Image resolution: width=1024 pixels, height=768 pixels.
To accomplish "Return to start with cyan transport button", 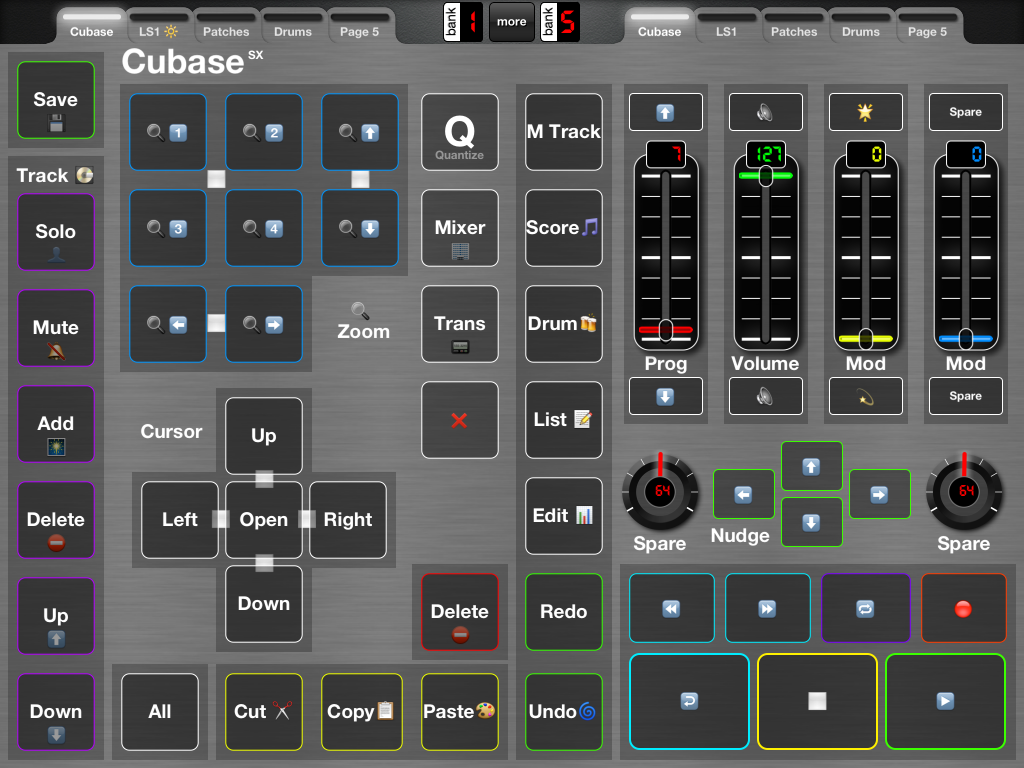I will pyautogui.click(x=689, y=701).
